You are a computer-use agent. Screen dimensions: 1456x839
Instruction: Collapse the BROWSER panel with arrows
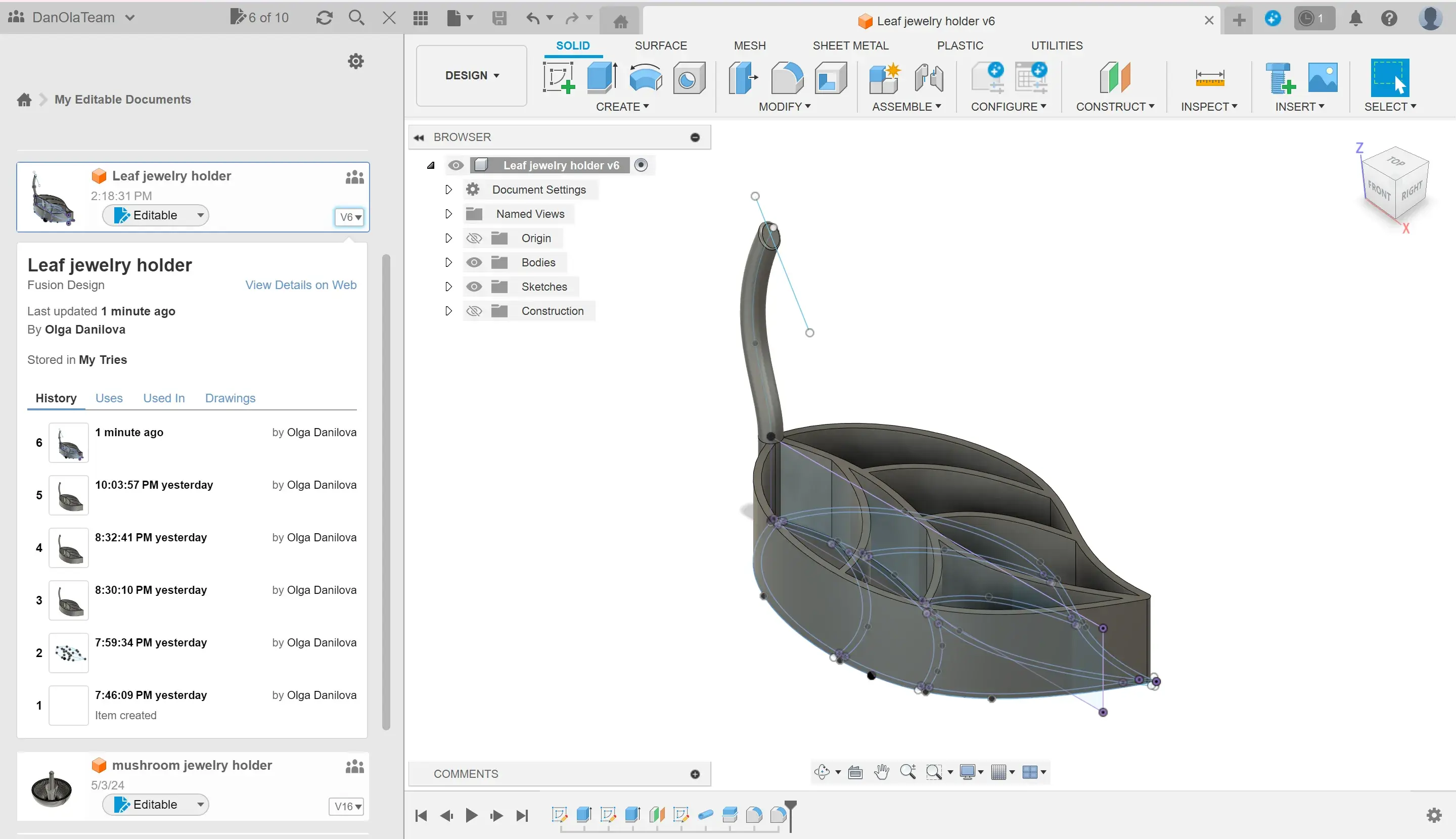tap(419, 137)
